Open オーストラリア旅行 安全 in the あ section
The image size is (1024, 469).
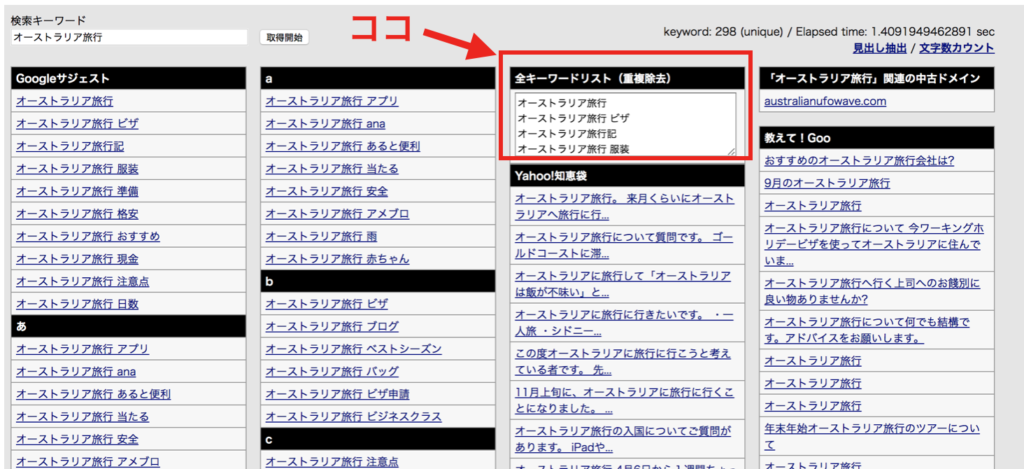pos(77,440)
